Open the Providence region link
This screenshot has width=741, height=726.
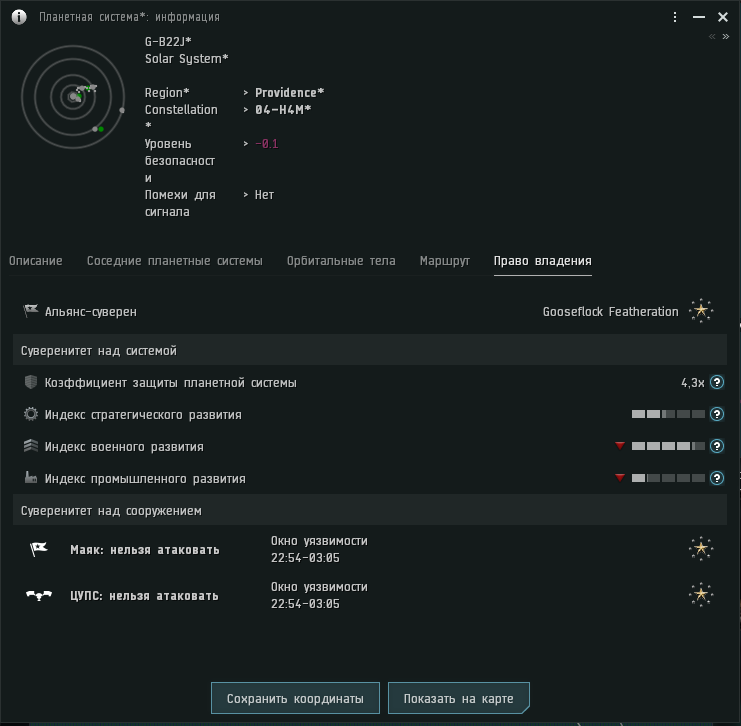[289, 93]
